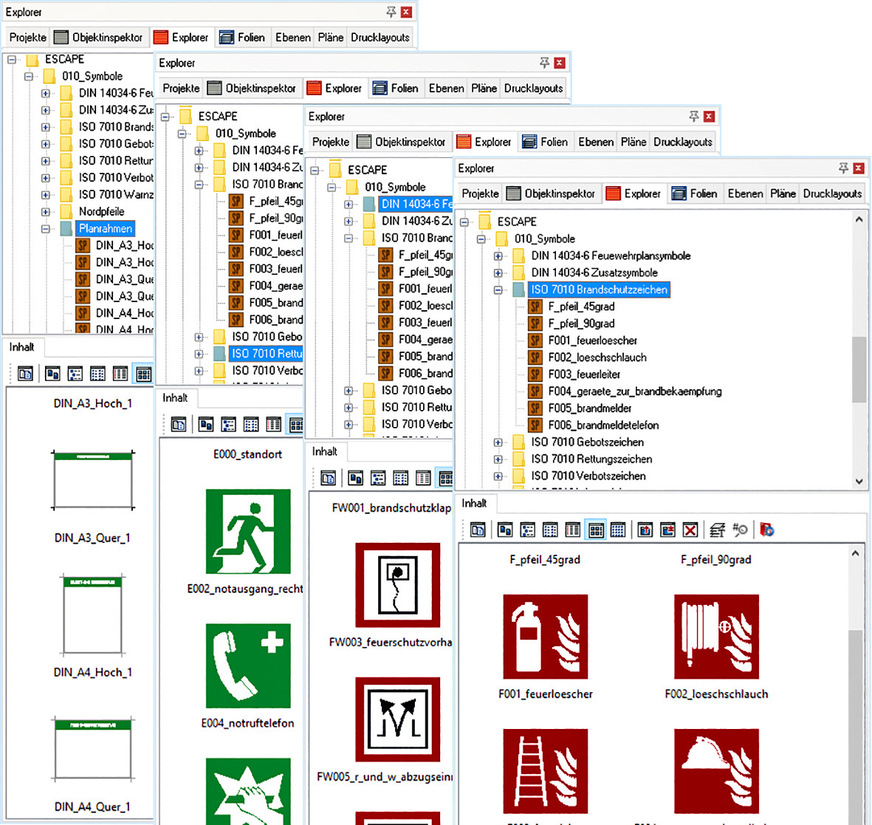This screenshot has height=825, width=872.
Task: Open the Drucklayouts tab in the frontmost panel
Action: [x=831, y=193]
